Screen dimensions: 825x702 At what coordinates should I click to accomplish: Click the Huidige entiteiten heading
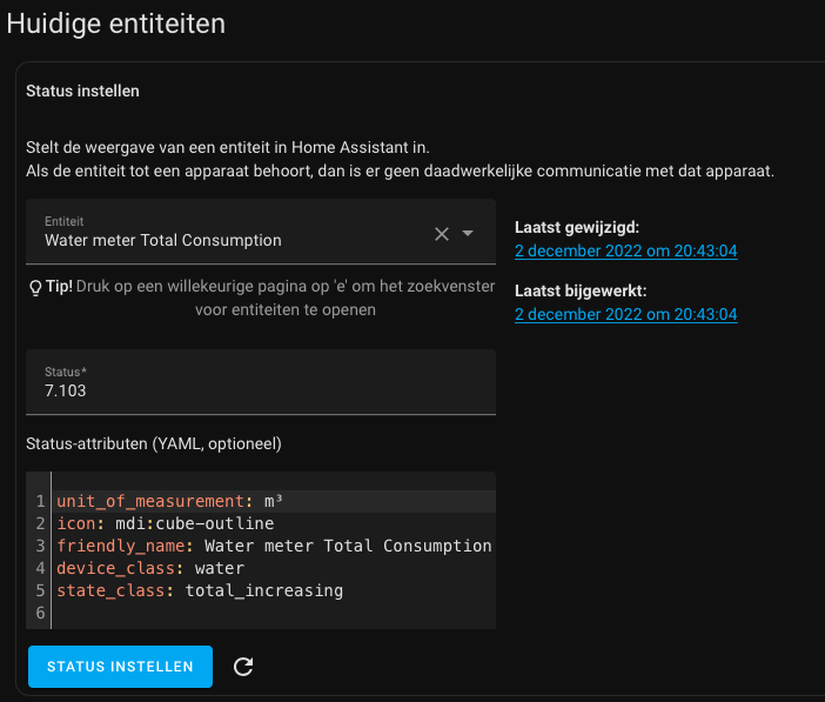pyautogui.click(x=116, y=24)
